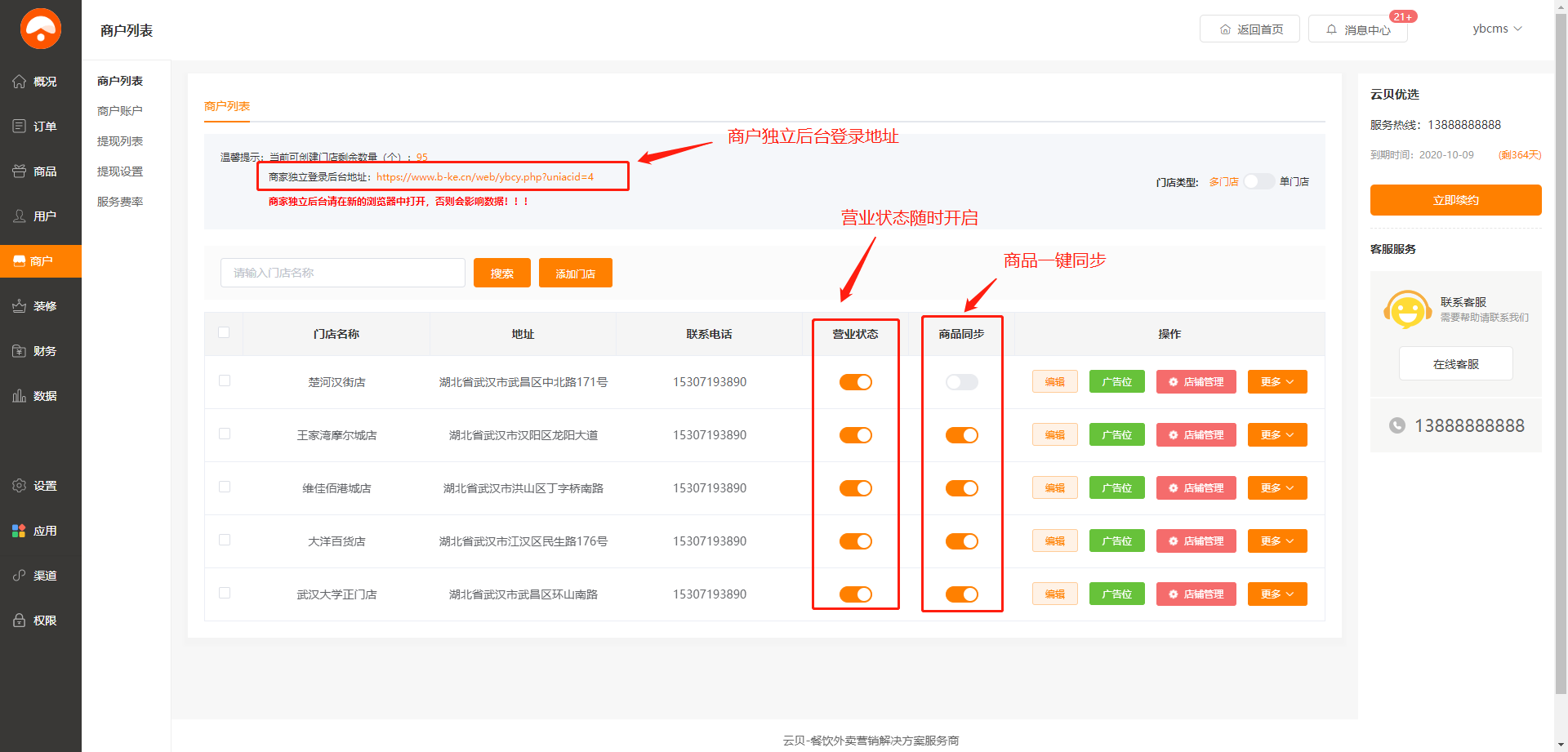Open the 用户 users sidebar icon
This screenshot has width=1568, height=752.
tap(20, 216)
